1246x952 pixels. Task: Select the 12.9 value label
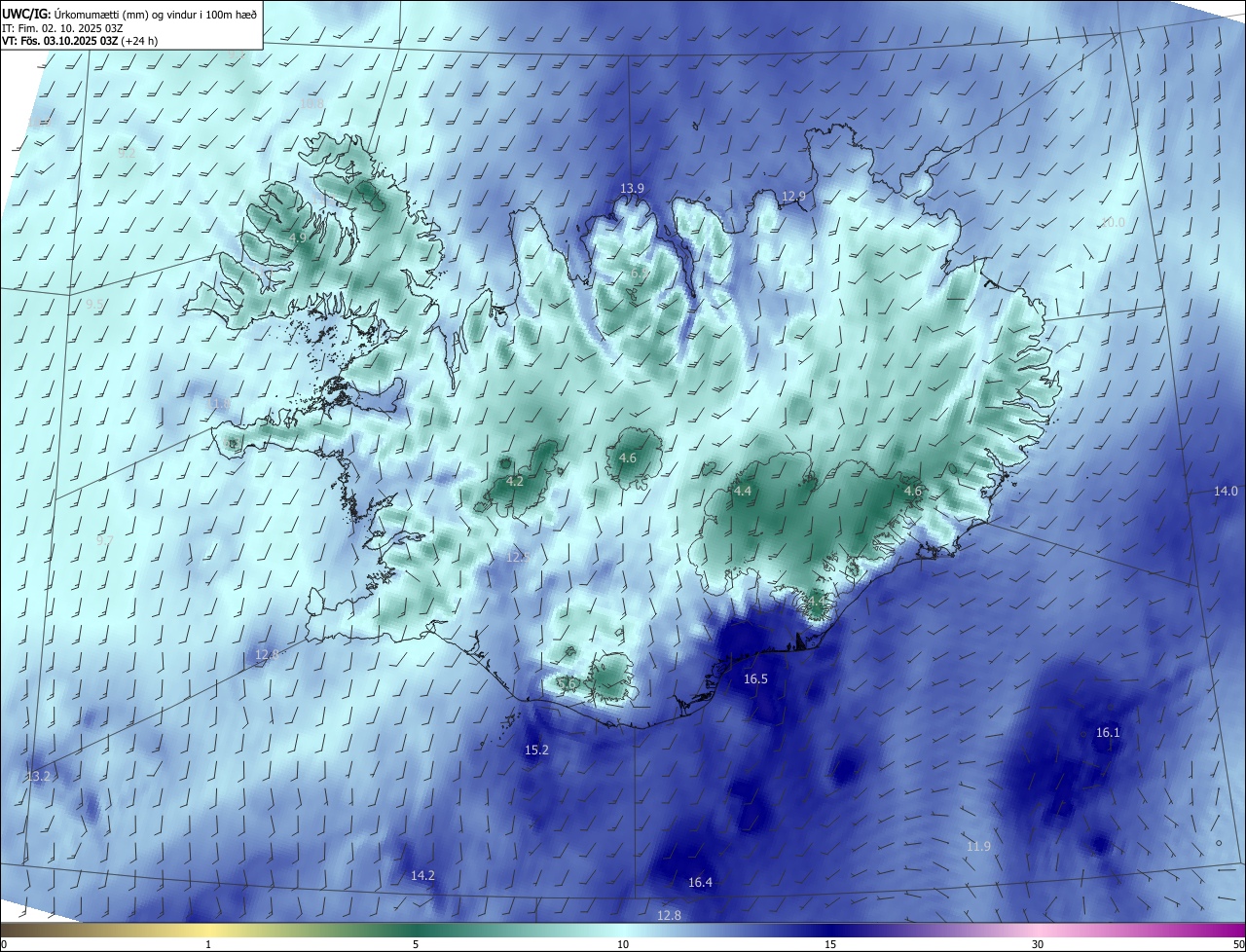coord(793,197)
